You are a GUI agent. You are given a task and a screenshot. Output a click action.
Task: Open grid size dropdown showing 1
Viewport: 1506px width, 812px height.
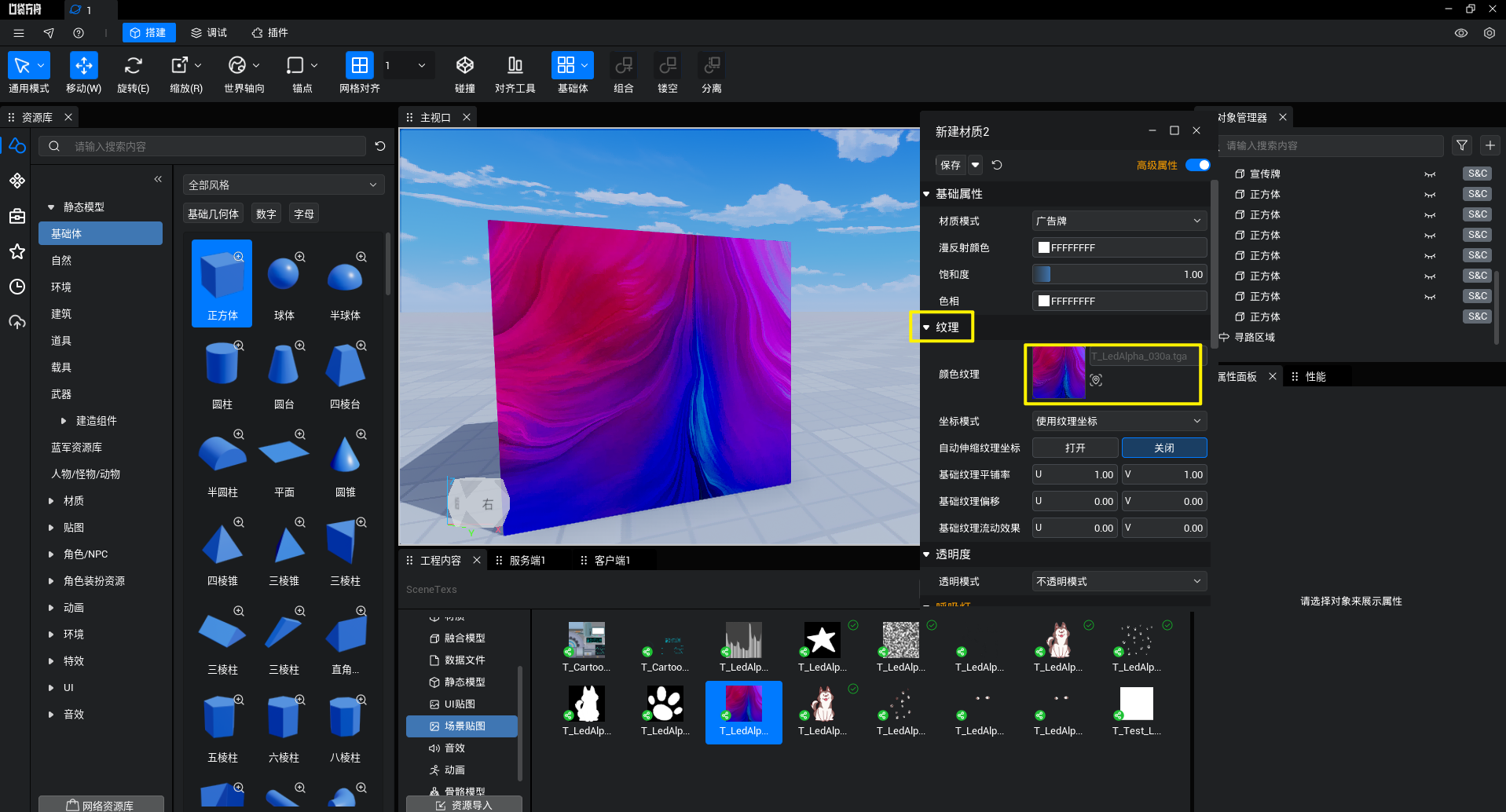pos(407,65)
